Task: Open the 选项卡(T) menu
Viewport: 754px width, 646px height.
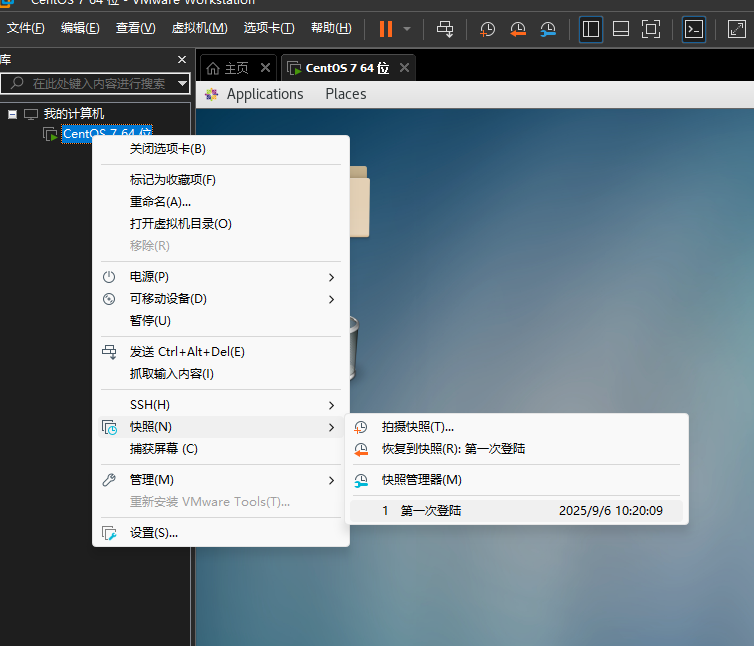Action: point(269,28)
